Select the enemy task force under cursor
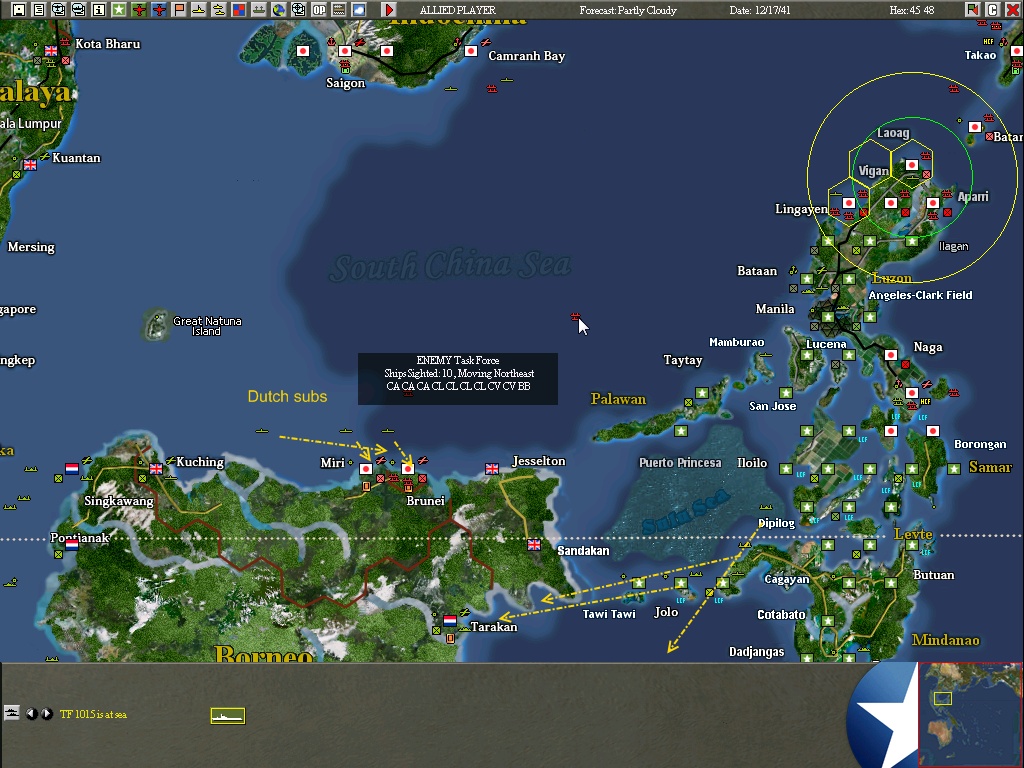This screenshot has height=768, width=1024. point(575,317)
